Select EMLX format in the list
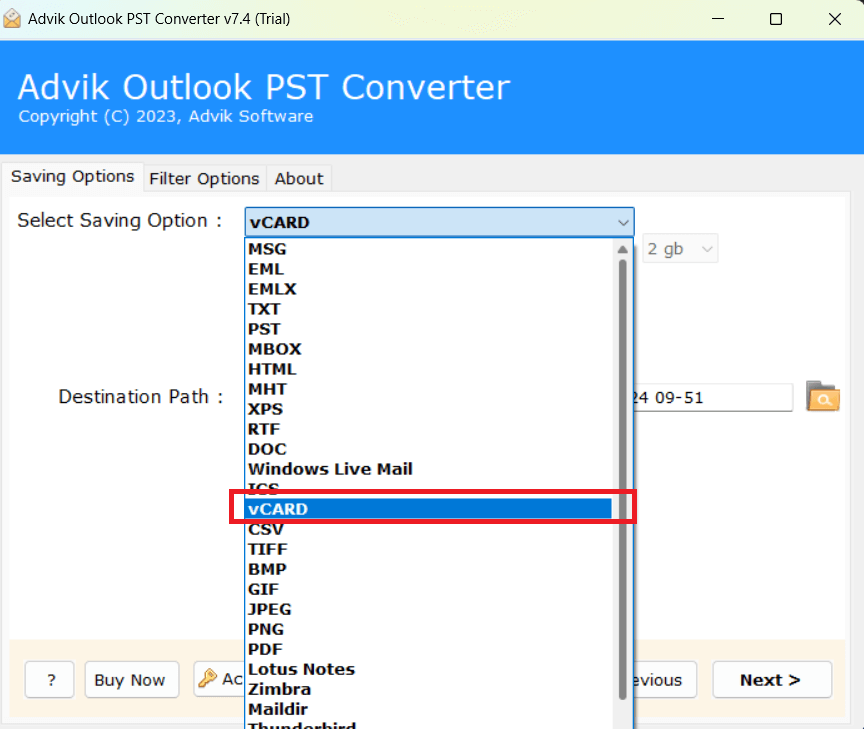Screen dimensions: 864x729 click(429, 289)
